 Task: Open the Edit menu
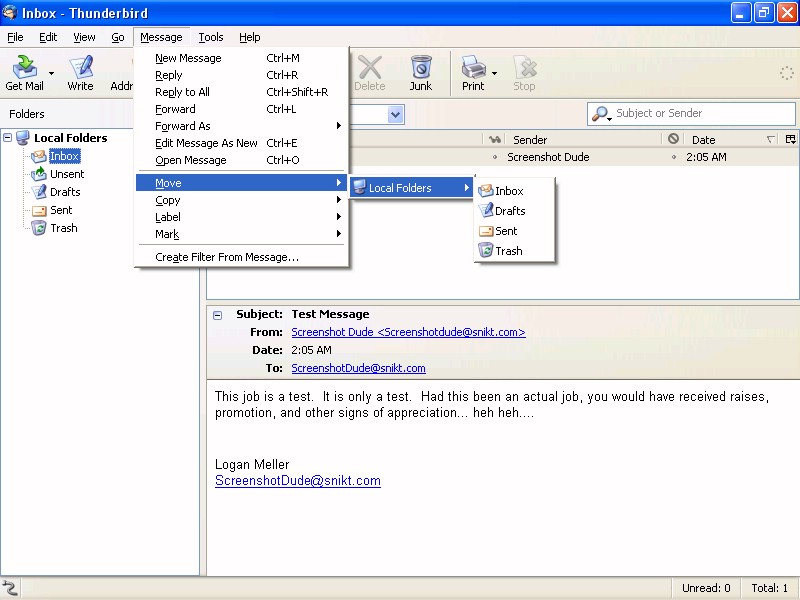tap(48, 37)
